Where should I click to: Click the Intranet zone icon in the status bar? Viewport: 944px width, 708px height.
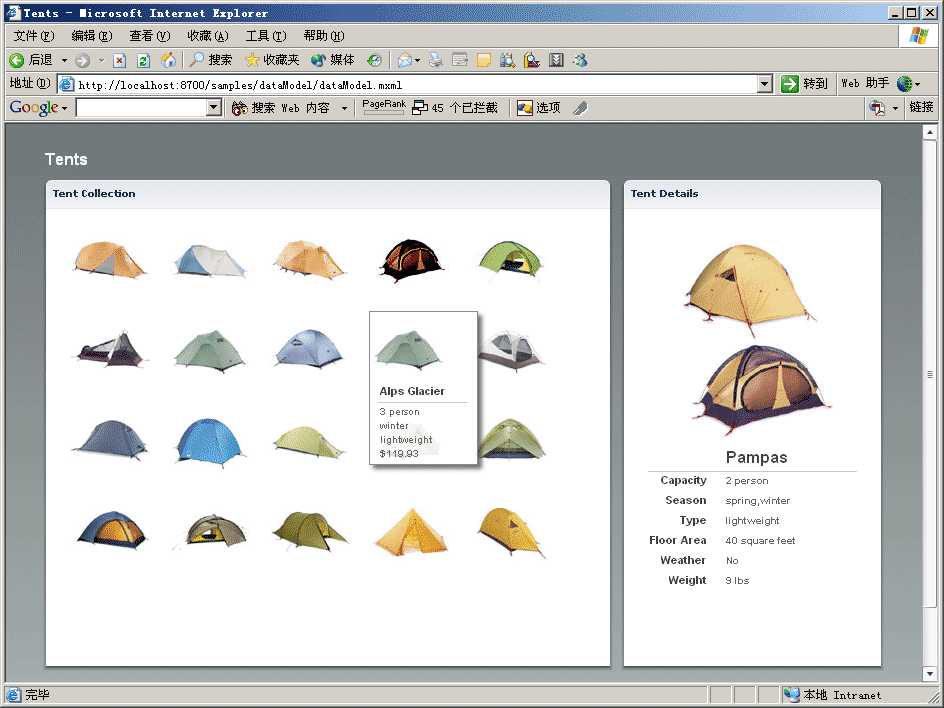(x=792, y=695)
